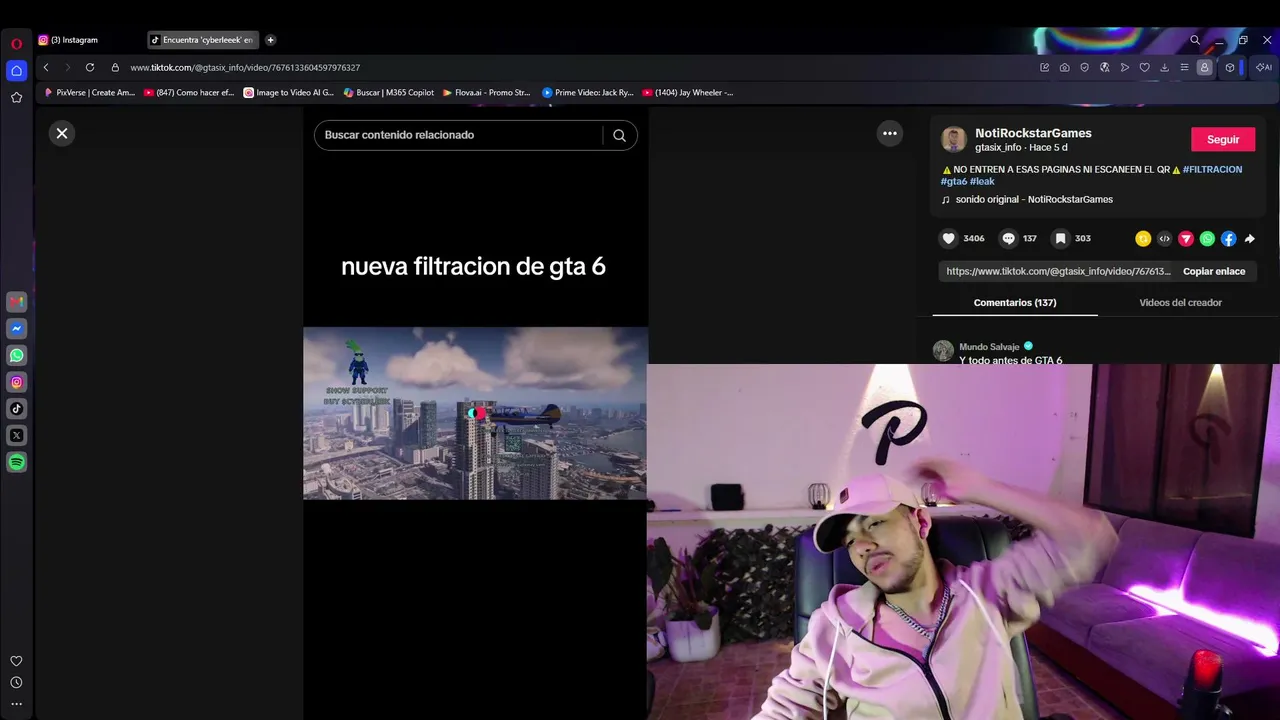Viewport: 1280px width, 720px height.
Task: Switch to 'Videos del creador' tab
Action: pos(1180,302)
